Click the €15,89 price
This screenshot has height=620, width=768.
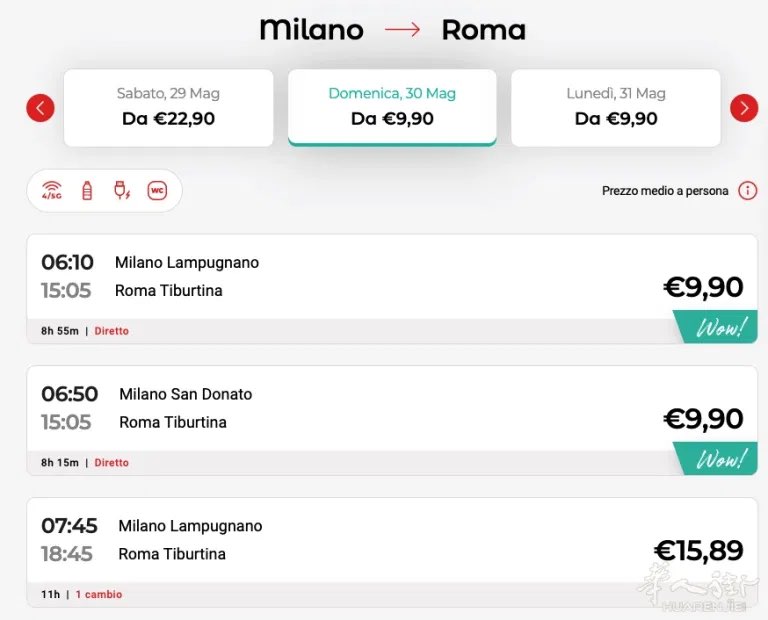[698, 551]
